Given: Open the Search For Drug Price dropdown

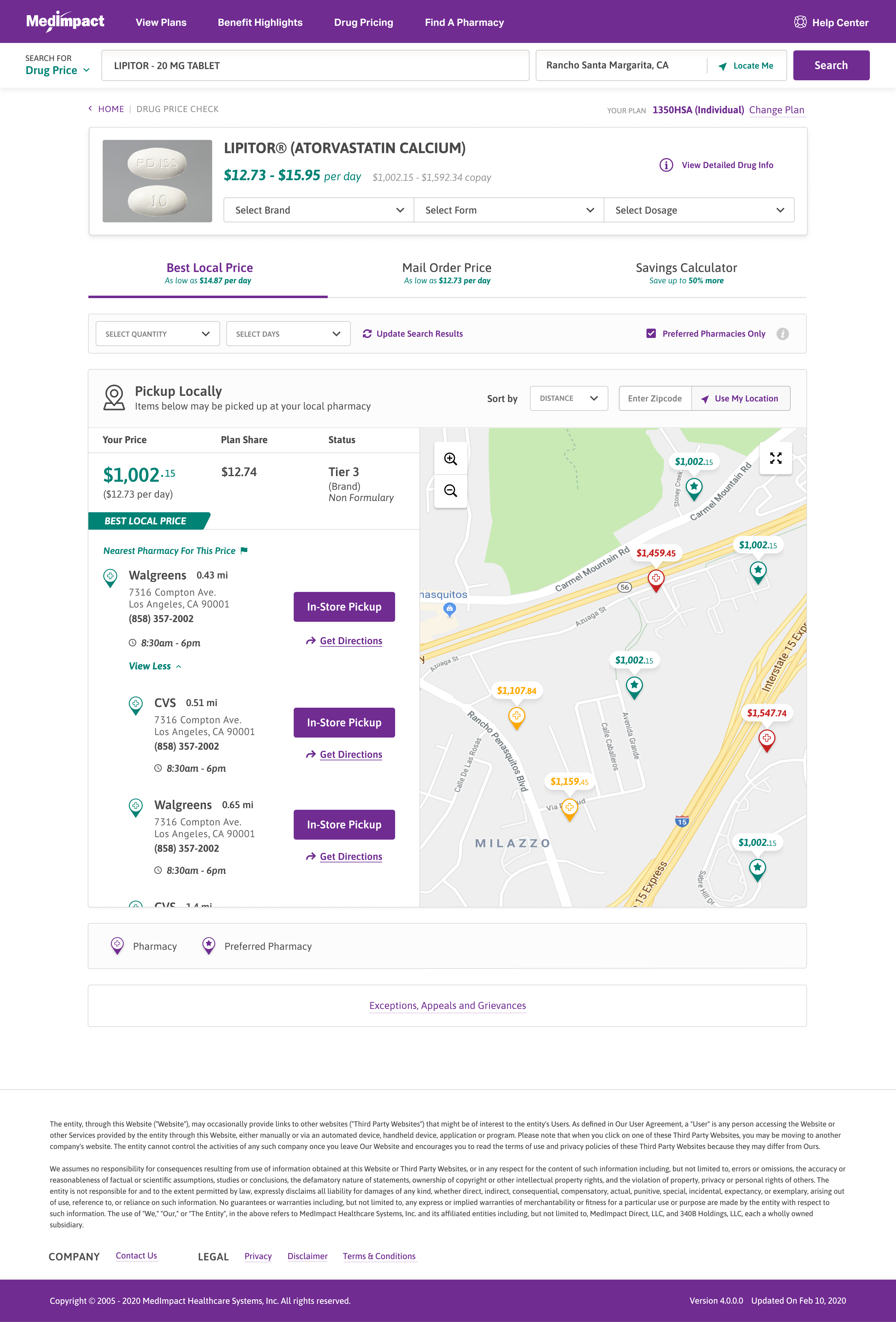Looking at the screenshot, I should 58,71.
